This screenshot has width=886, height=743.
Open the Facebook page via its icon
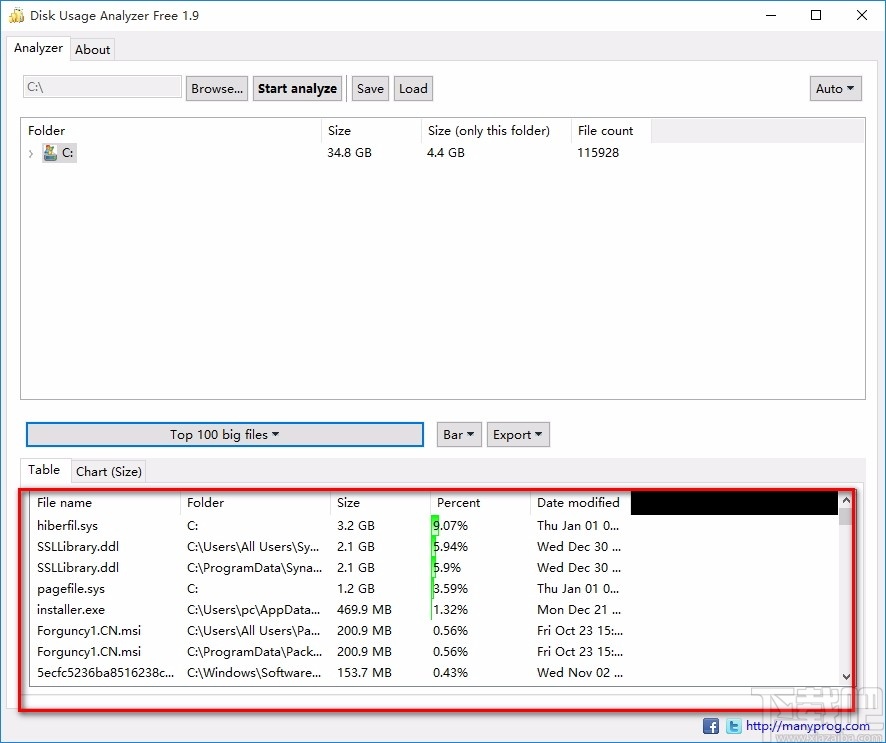click(710, 726)
